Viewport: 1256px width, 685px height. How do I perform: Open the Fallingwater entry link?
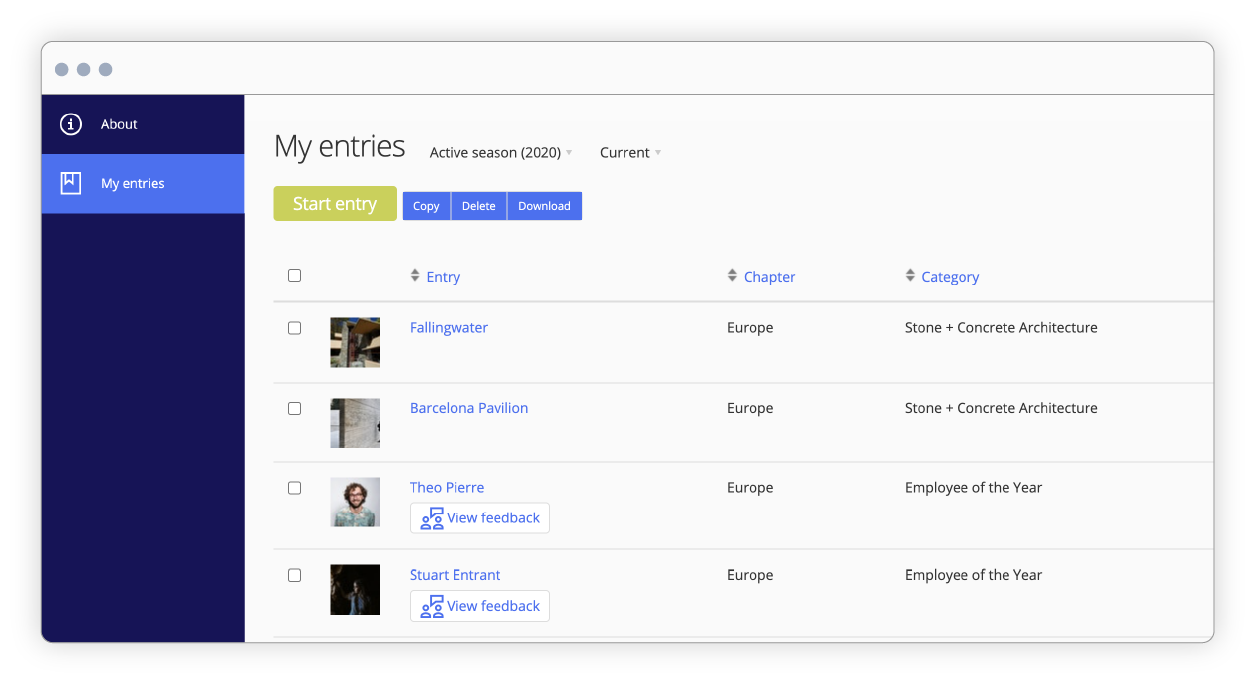448,327
